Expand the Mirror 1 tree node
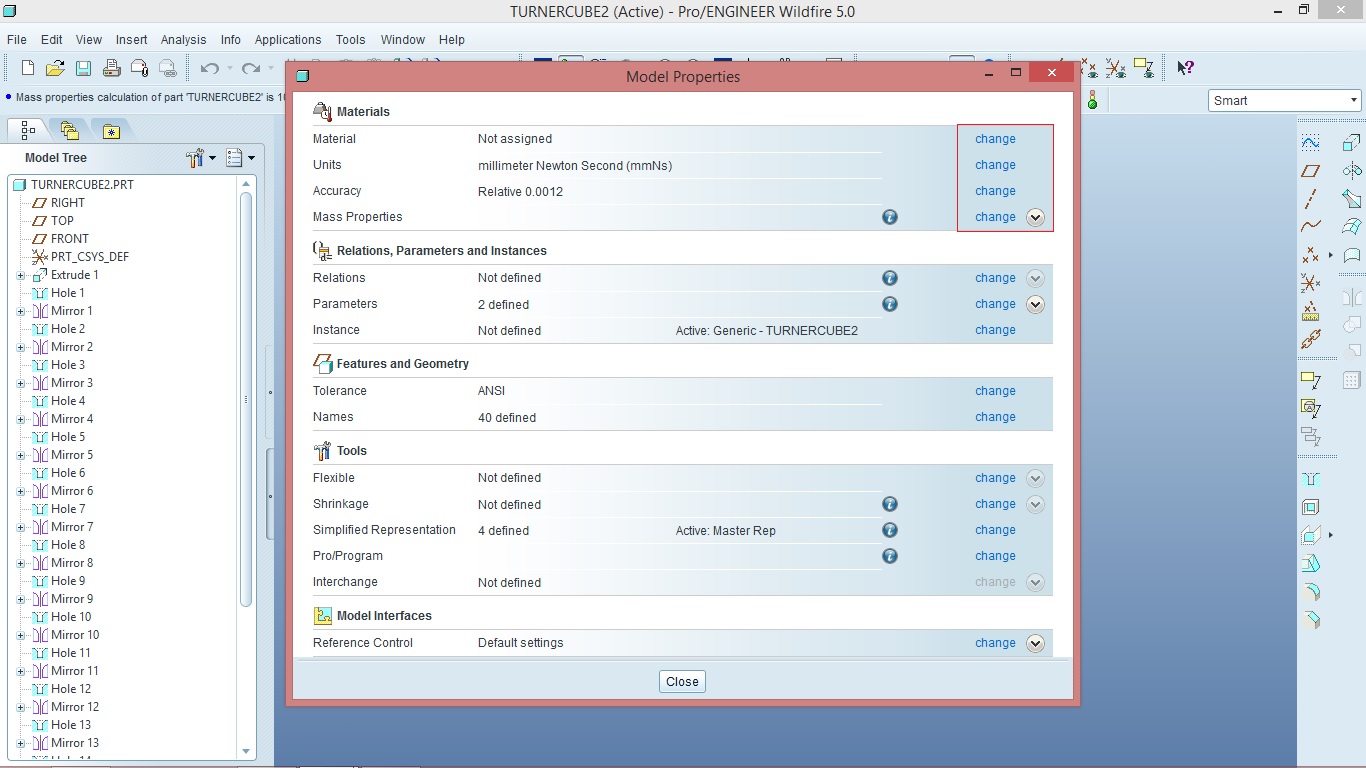This screenshot has width=1366, height=768. click(20, 311)
